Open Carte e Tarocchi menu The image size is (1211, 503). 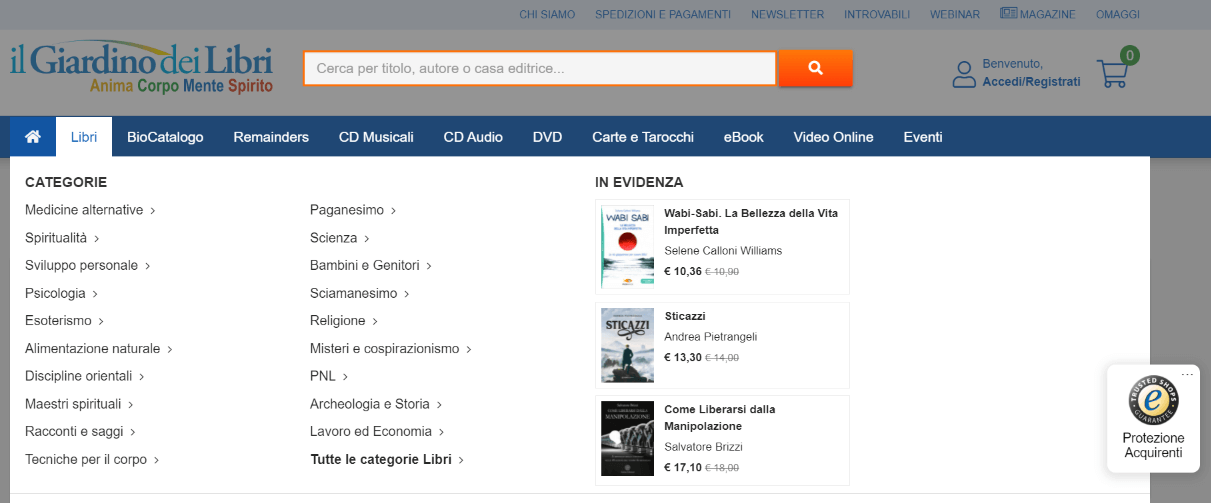[x=643, y=137]
